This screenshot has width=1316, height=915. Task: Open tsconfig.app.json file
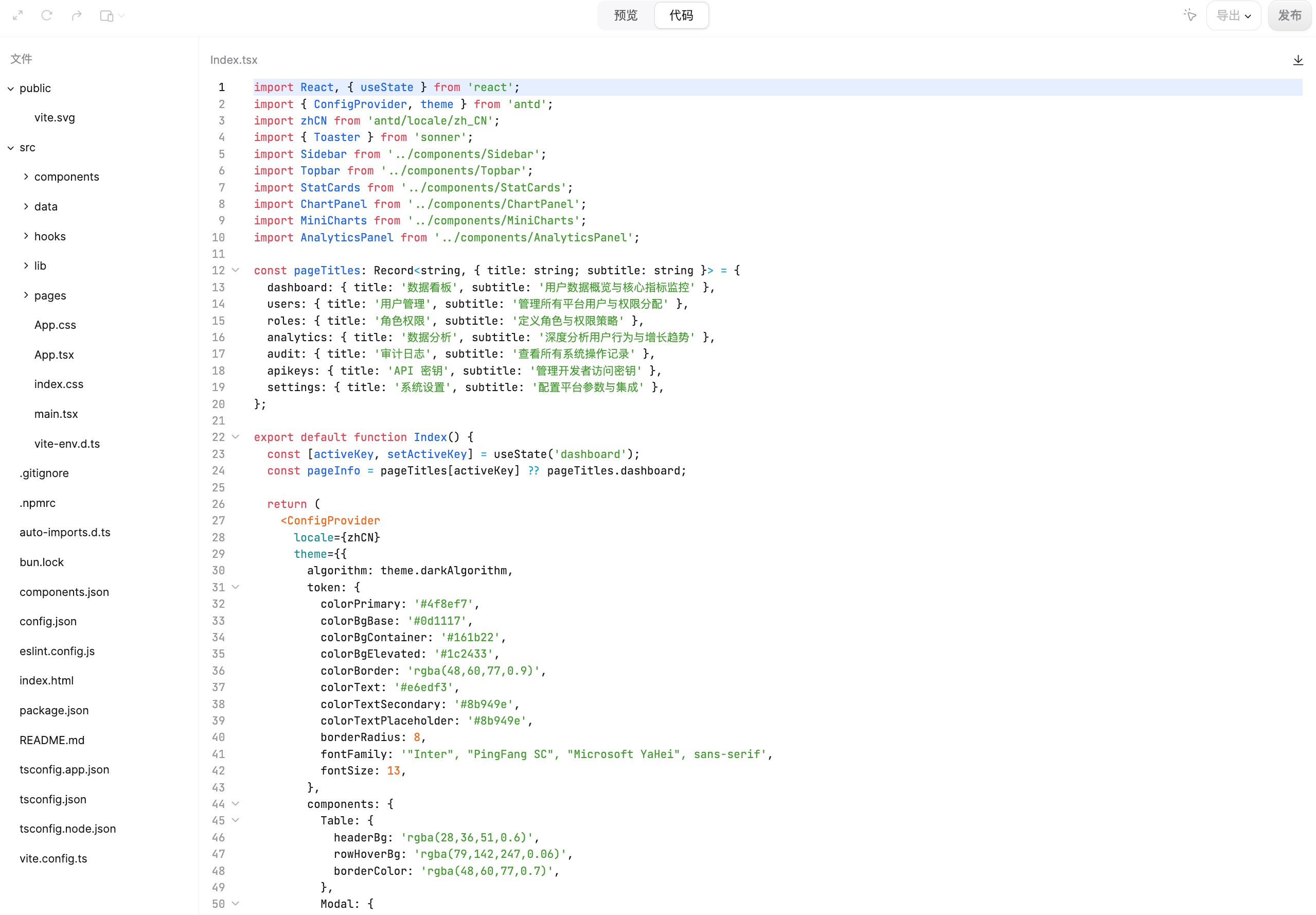[64, 769]
